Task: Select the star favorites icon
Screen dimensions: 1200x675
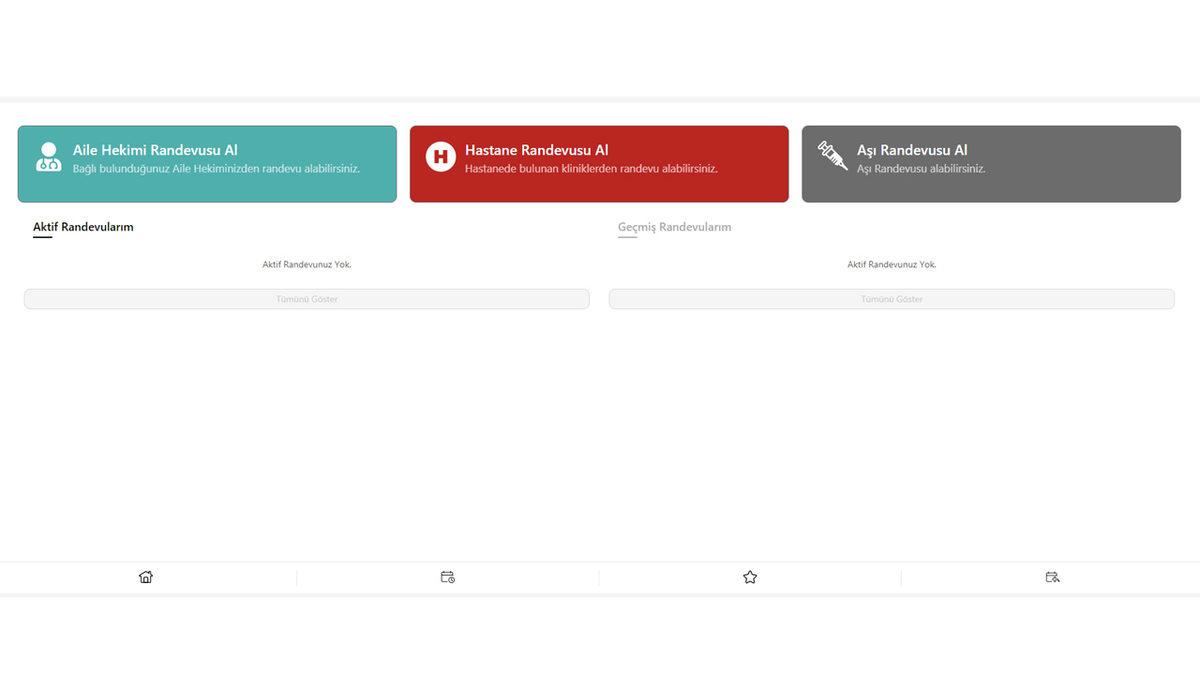Action: tap(750, 577)
